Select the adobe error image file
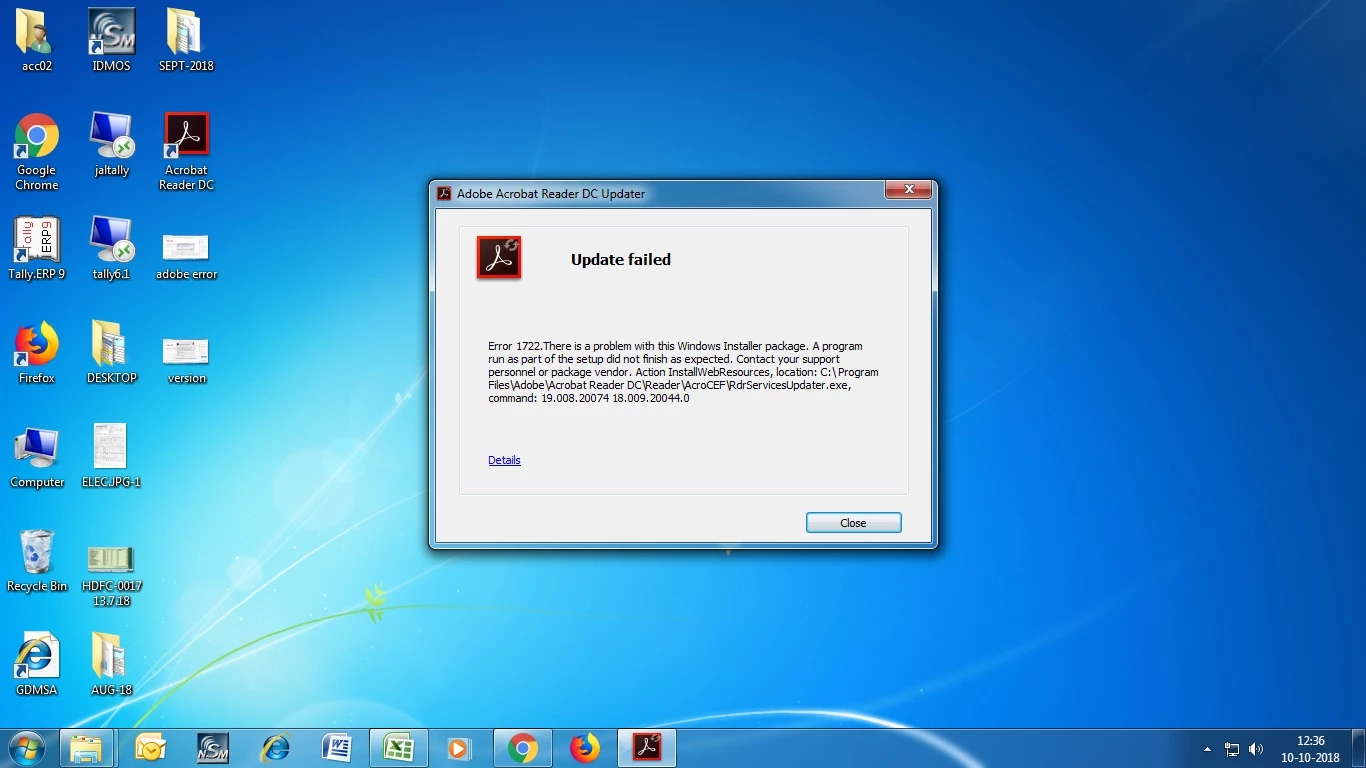The image size is (1366, 768). pos(186,256)
